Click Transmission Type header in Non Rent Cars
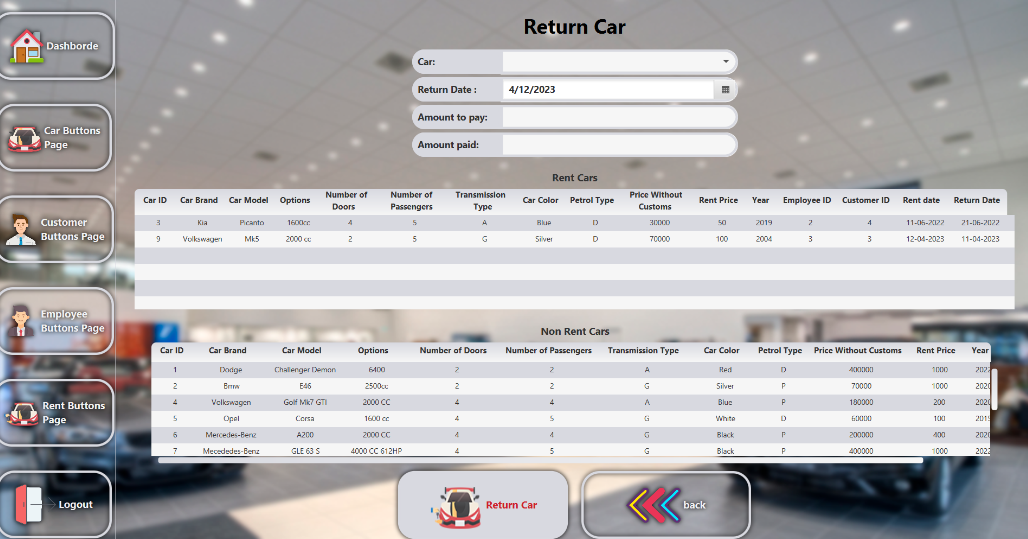Viewport: 1028px width, 539px height. point(643,351)
